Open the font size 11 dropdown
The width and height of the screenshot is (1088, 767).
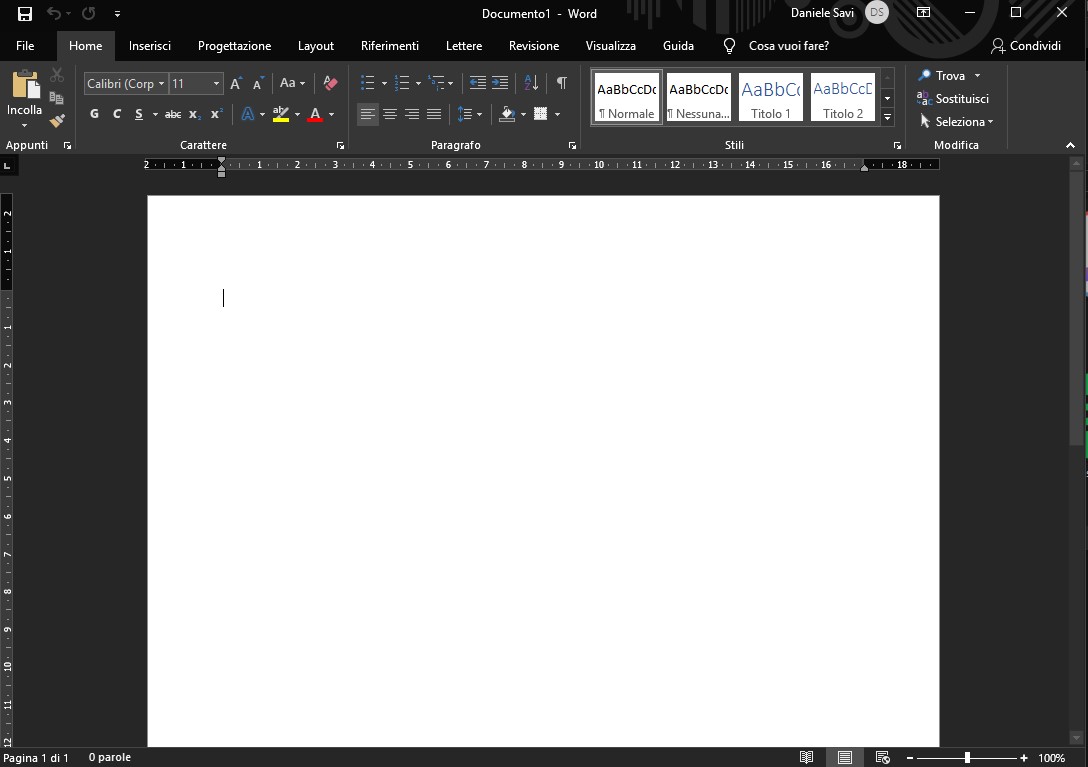click(x=216, y=83)
